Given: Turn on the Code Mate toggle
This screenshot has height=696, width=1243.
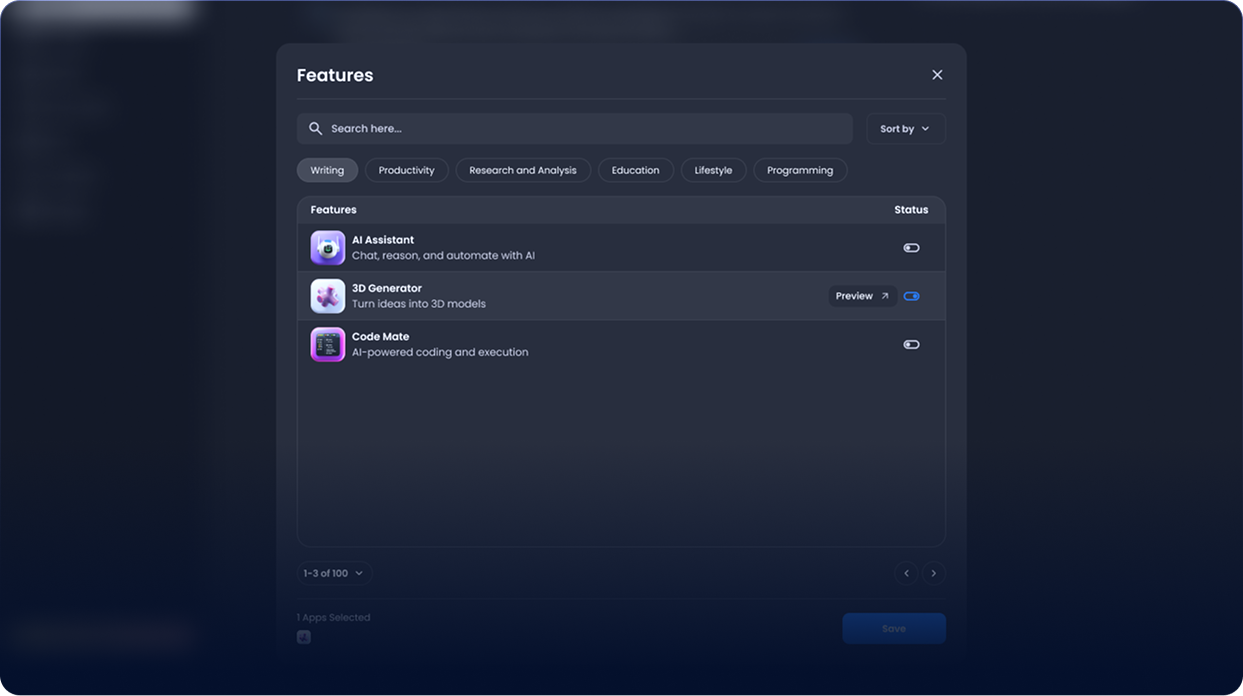Looking at the screenshot, I should tap(911, 345).
